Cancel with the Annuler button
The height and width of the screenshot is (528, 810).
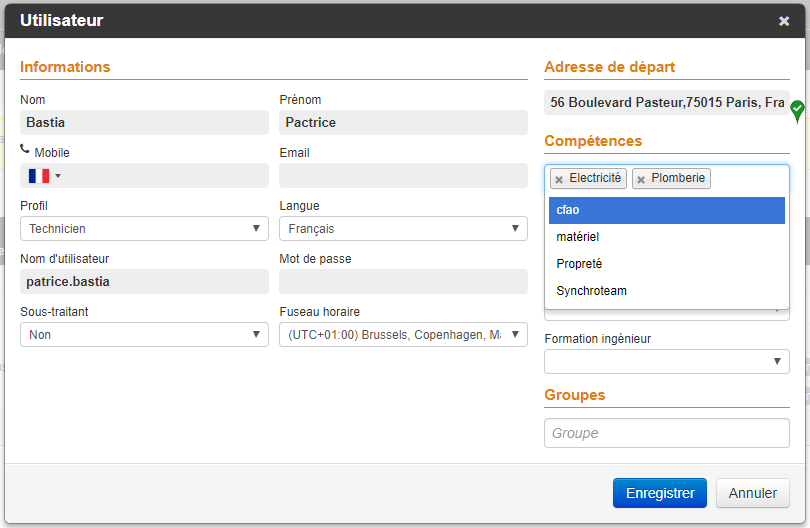tap(753, 493)
